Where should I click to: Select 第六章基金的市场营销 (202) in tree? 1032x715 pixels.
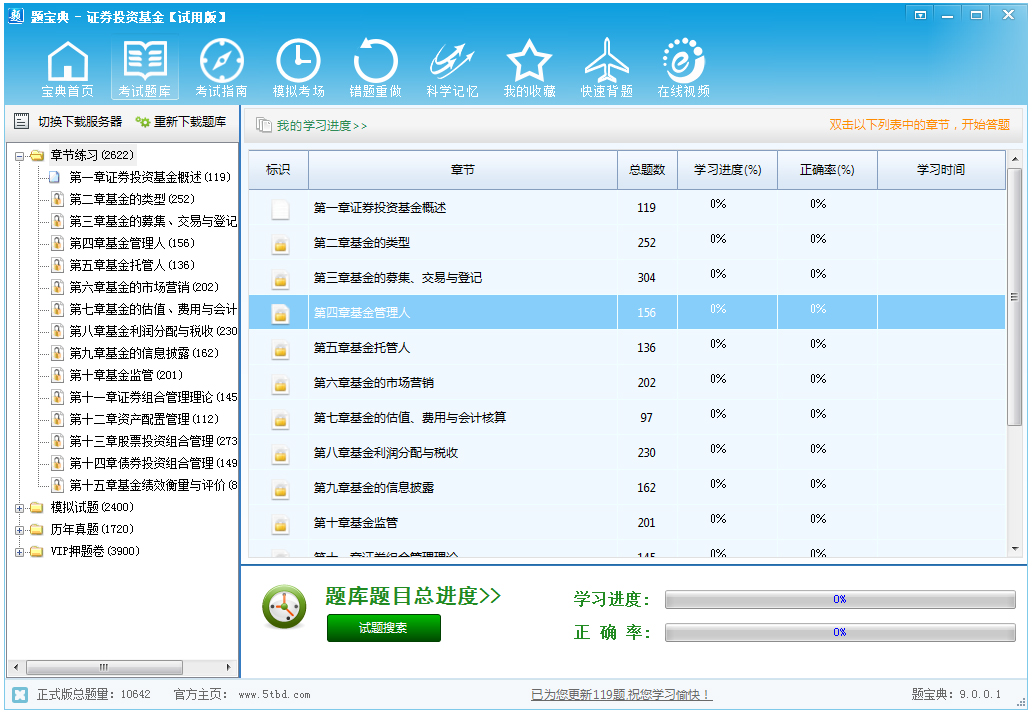(x=143, y=287)
